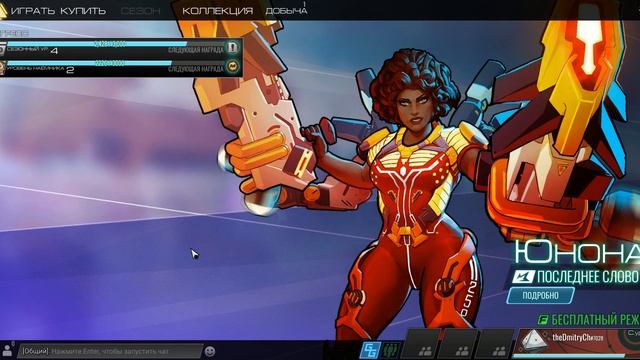Screen dimensions: 640x360
Task: Click the chat input field
Action: tap(110, 351)
